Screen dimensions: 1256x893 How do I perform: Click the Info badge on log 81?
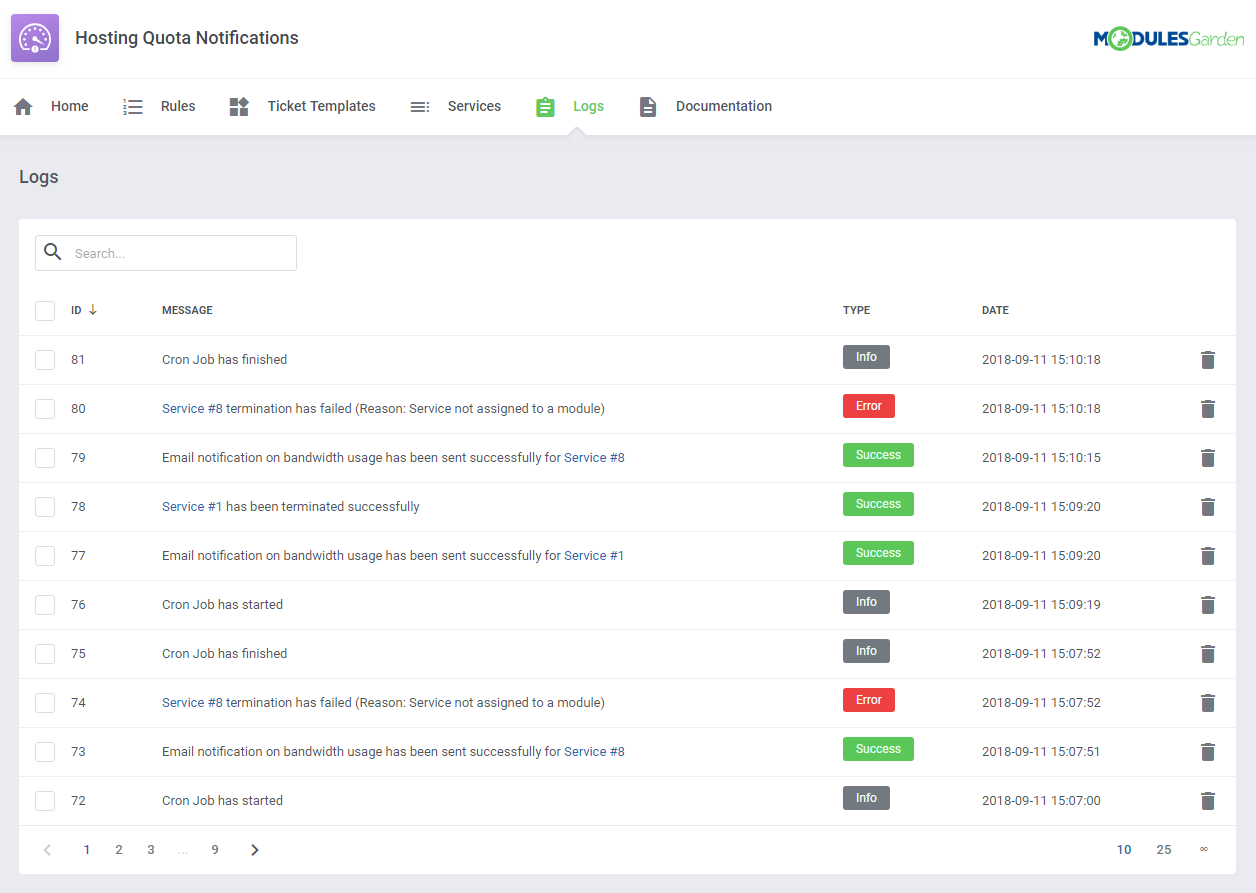pos(866,357)
